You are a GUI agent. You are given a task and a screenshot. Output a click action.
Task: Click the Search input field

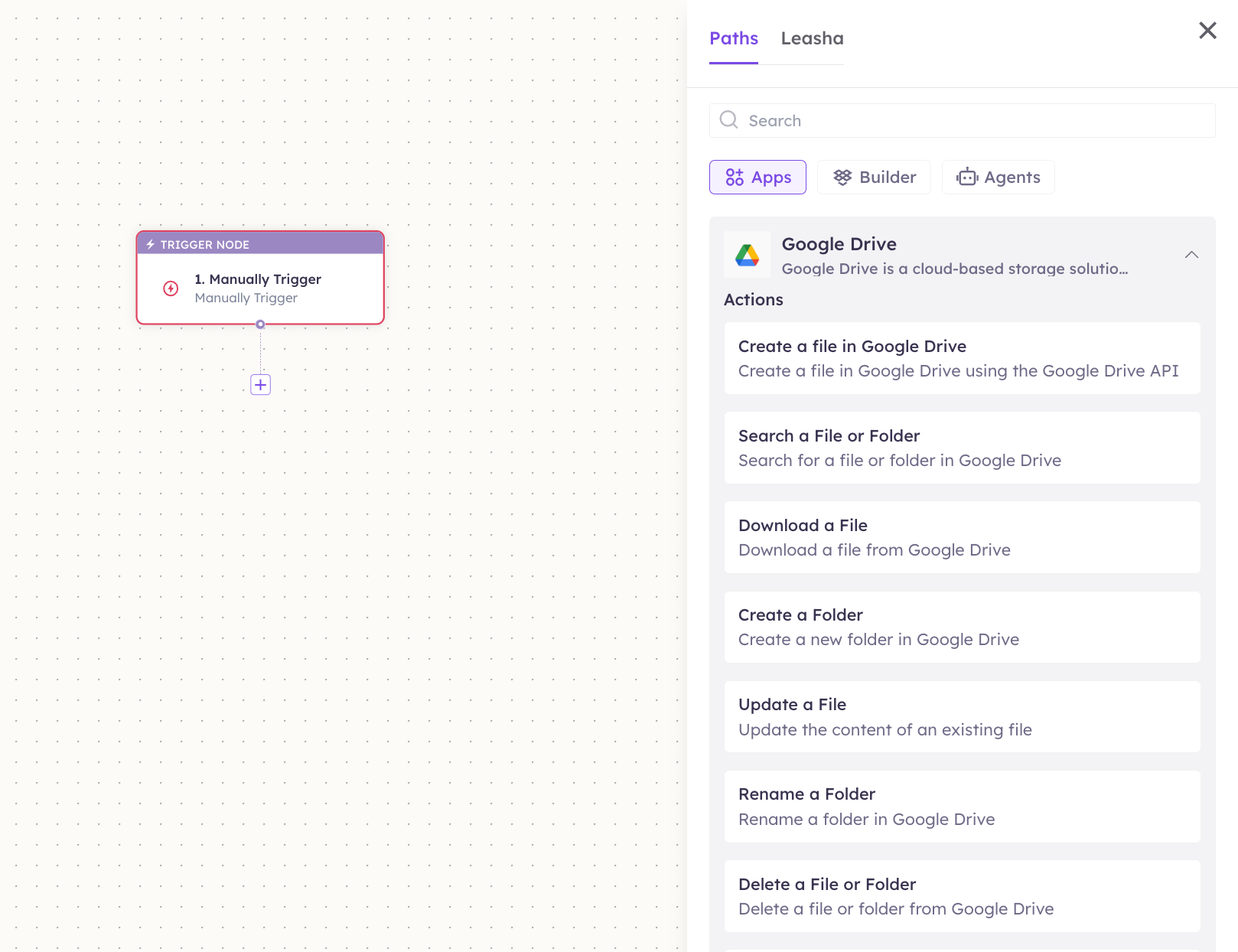[962, 121]
